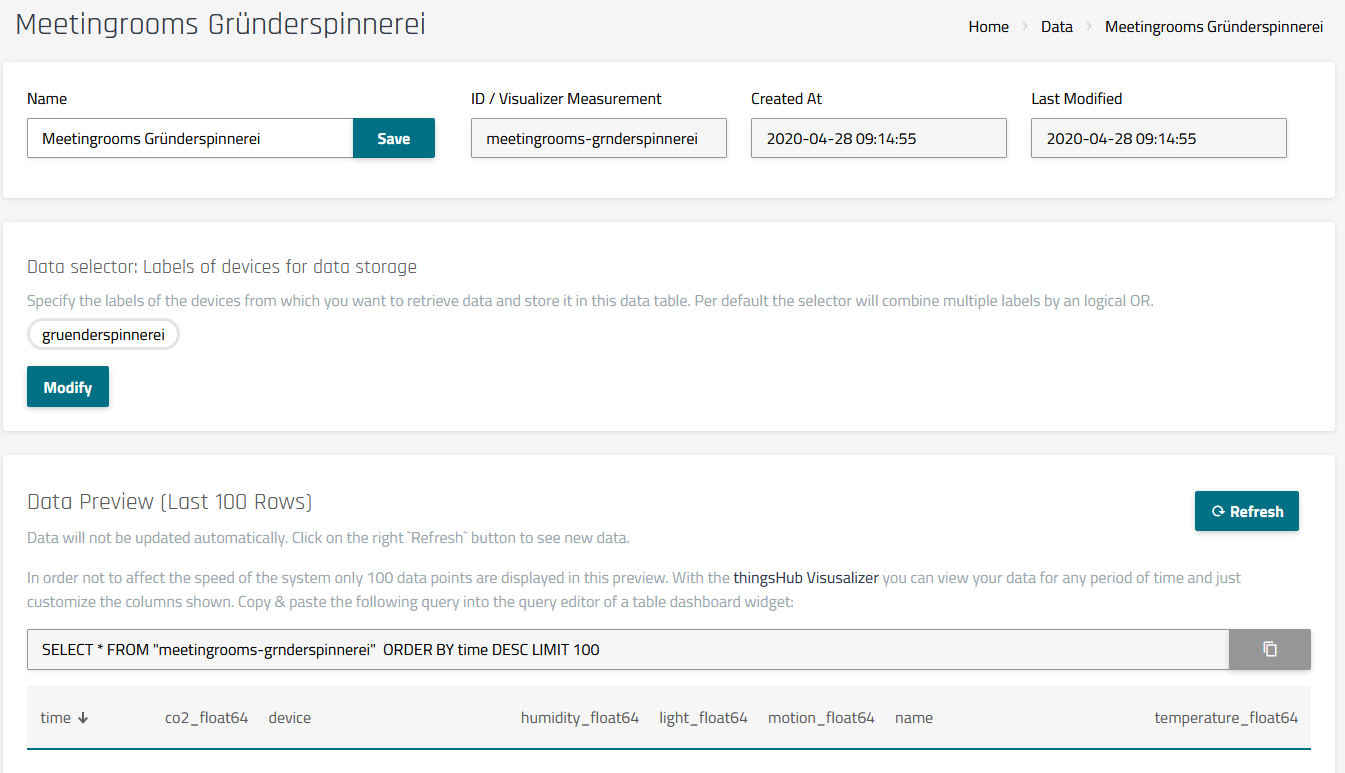
Task: Click the time column sort arrow
Action: pos(83,718)
